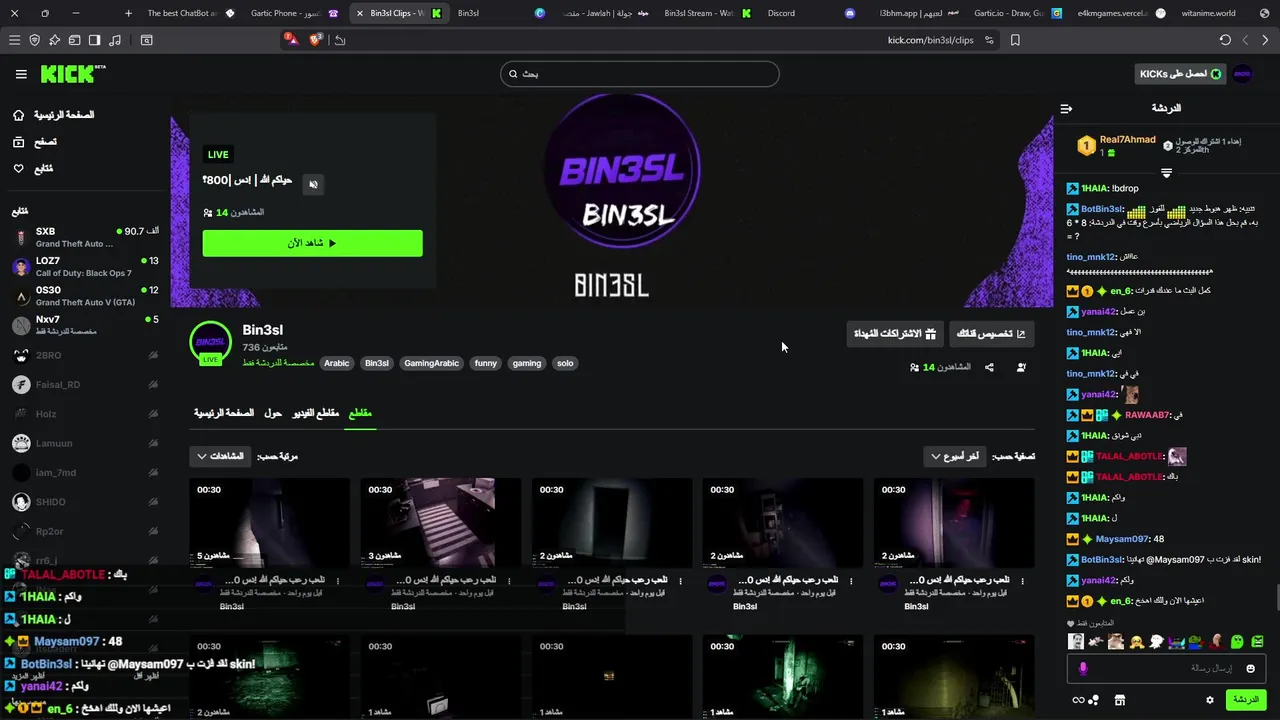Expand the pinned gift message chevron in chat
1280x720 pixels.
pyautogui.click(x=1166, y=173)
